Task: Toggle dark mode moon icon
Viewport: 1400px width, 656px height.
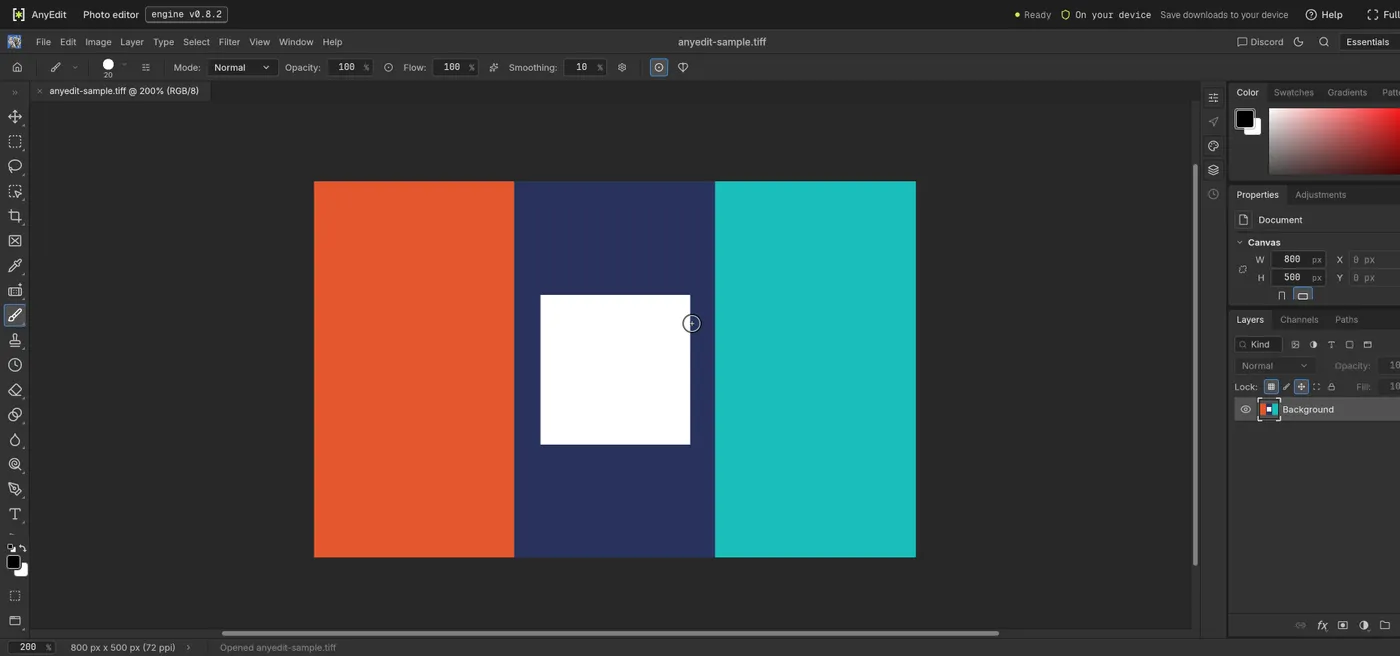Action: coord(1298,42)
